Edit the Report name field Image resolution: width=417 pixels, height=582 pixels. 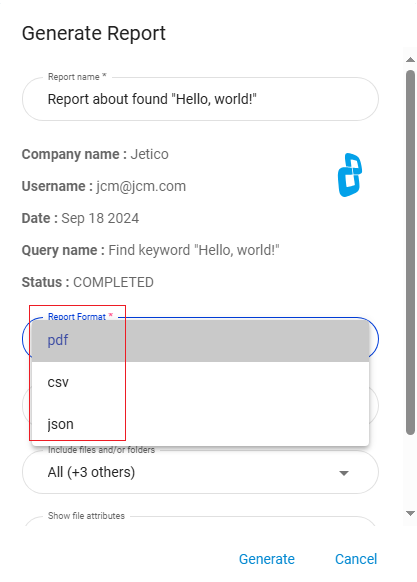200,99
